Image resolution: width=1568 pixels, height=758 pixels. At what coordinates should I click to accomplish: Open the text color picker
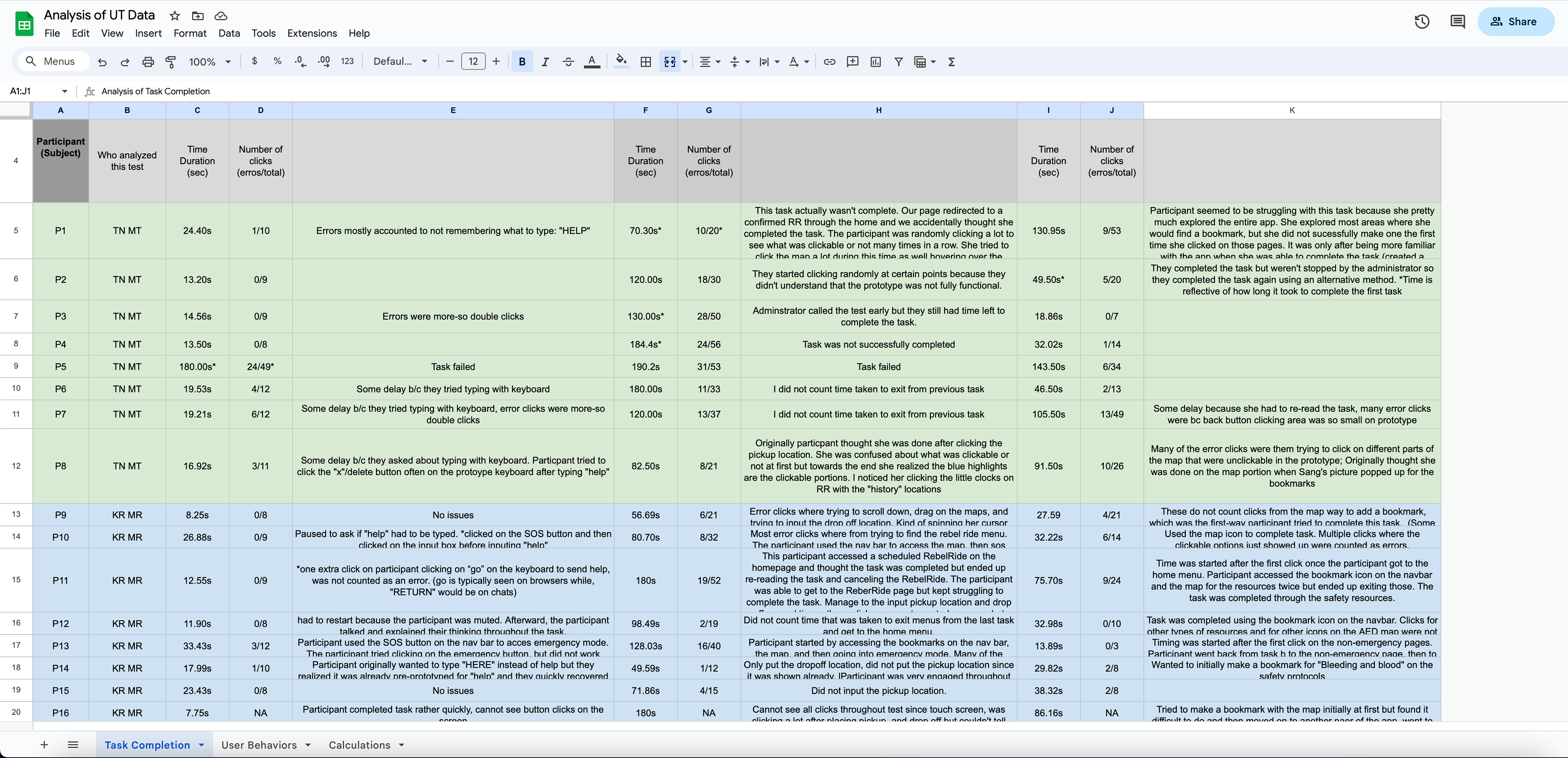[592, 62]
